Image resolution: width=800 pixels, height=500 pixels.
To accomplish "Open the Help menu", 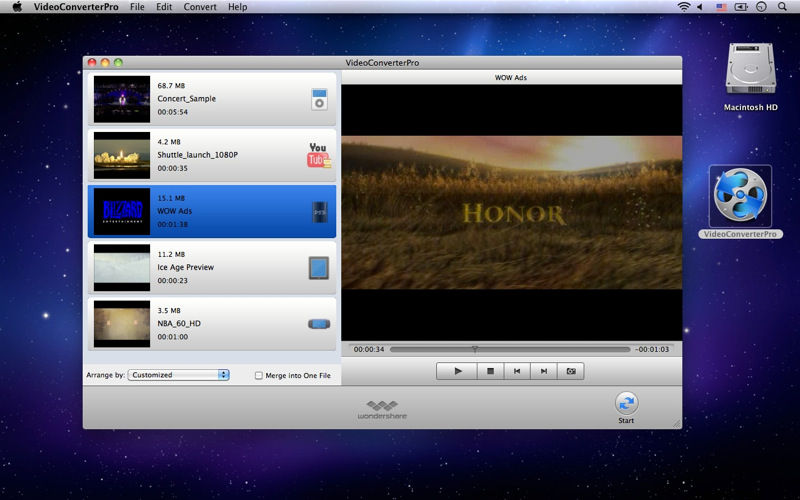I will pyautogui.click(x=238, y=7).
